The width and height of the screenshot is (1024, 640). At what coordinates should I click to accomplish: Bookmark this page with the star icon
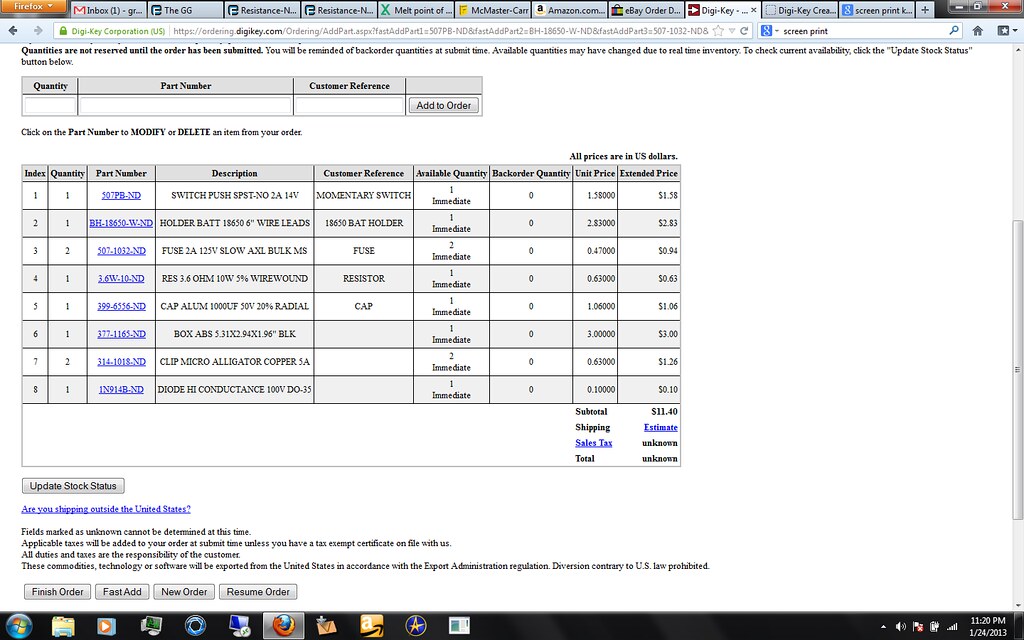[x=718, y=31]
